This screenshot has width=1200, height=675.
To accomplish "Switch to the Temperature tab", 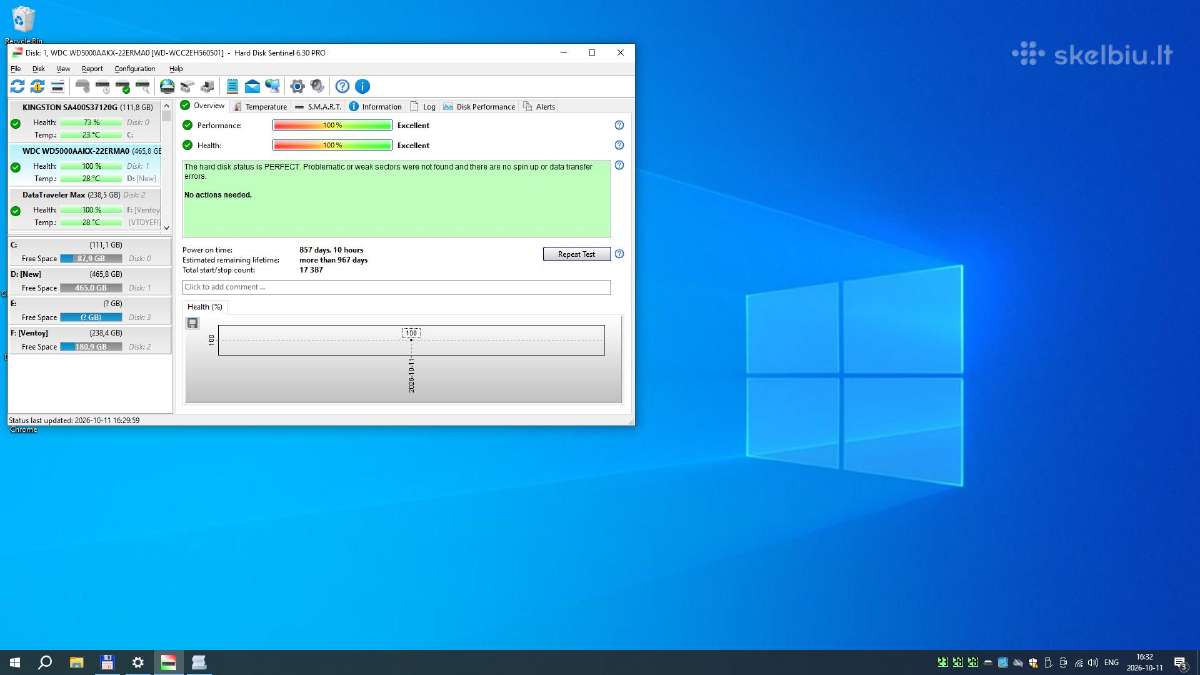I will click(x=259, y=106).
